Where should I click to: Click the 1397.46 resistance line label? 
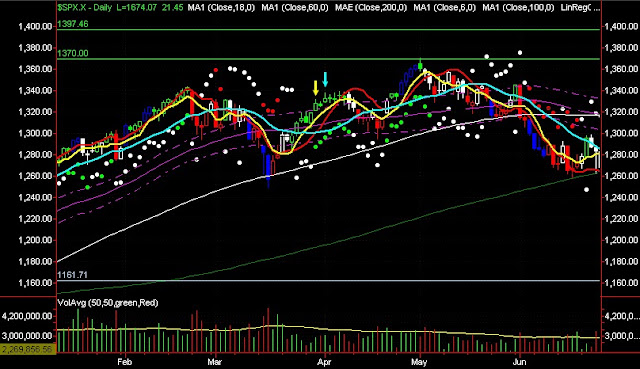click(73, 24)
